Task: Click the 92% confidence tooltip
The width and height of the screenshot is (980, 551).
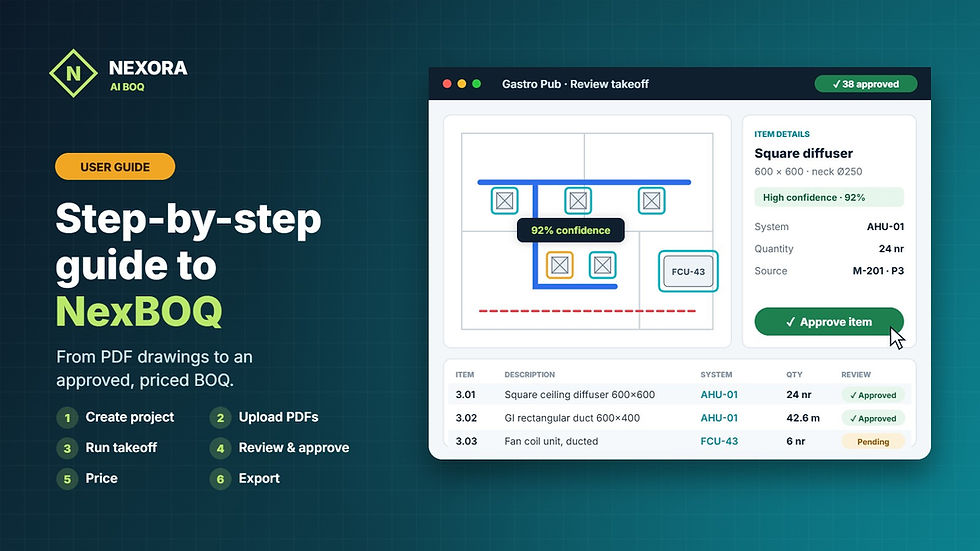Action: tap(571, 230)
